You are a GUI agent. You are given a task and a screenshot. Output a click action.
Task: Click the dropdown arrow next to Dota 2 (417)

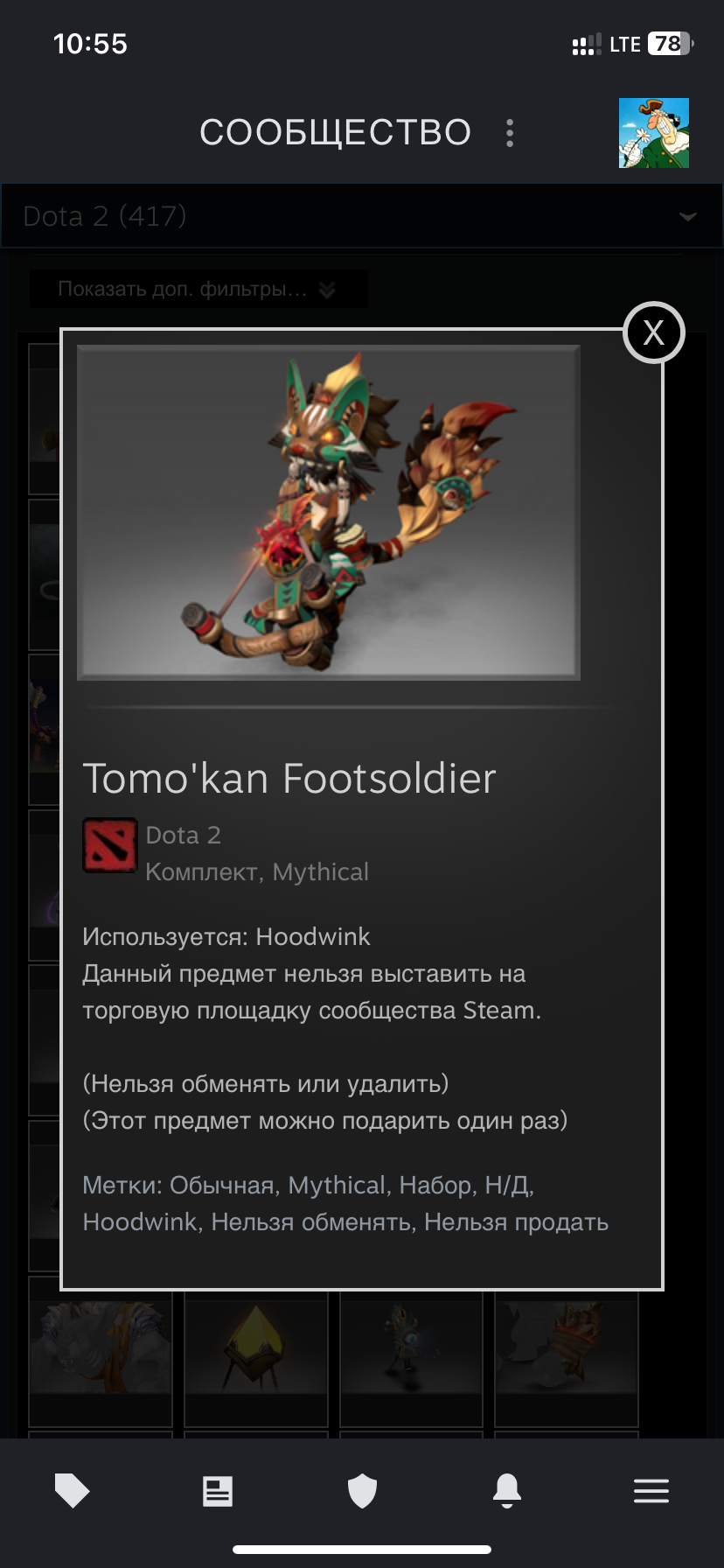click(688, 216)
